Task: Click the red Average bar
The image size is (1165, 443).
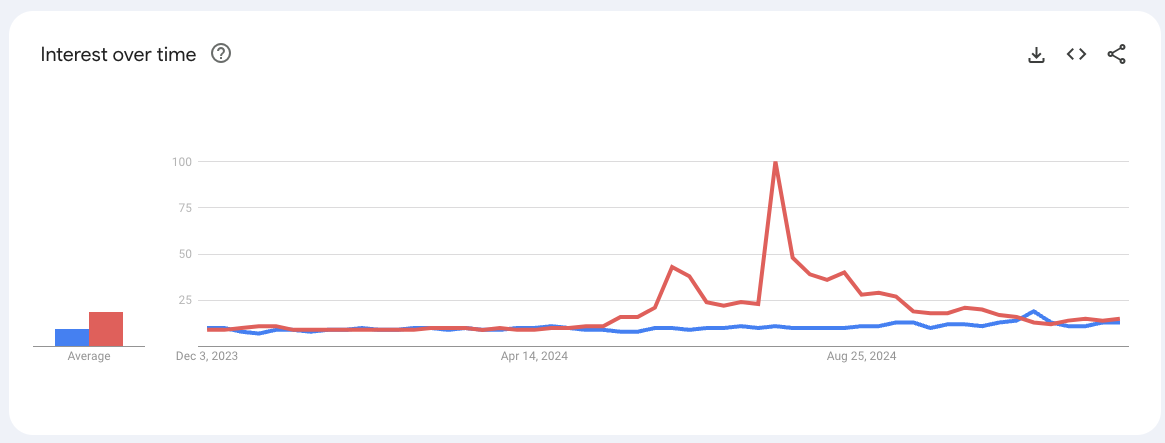Action: tap(106, 329)
